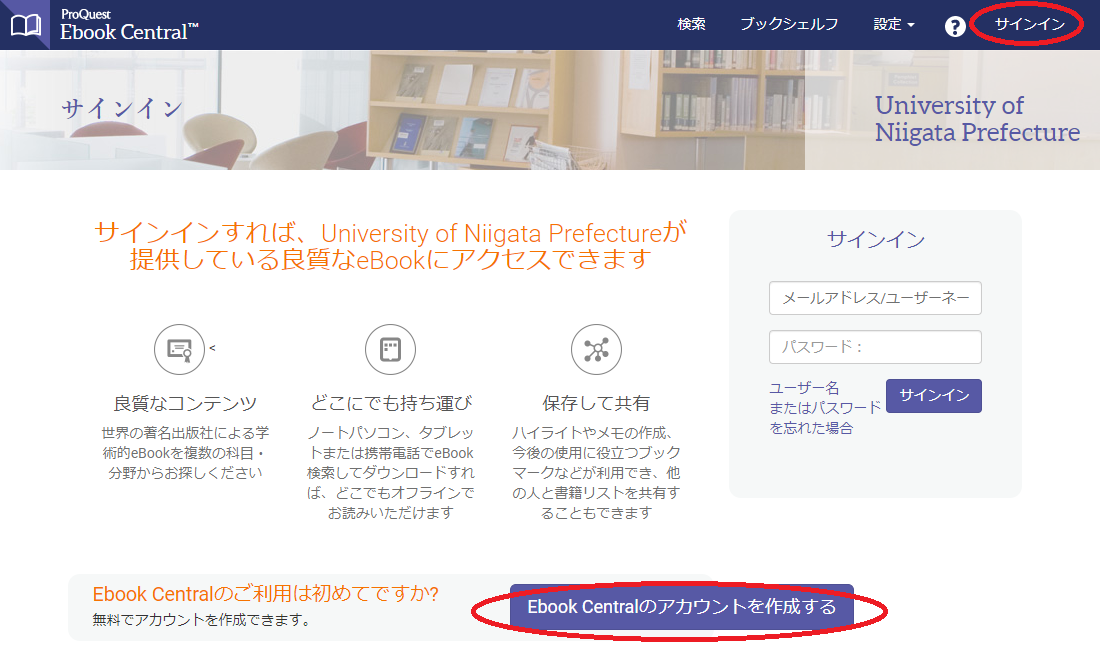This screenshot has height=652, width=1100.
Task: Click the take-anywhere ebook device icon
Action: point(390,350)
